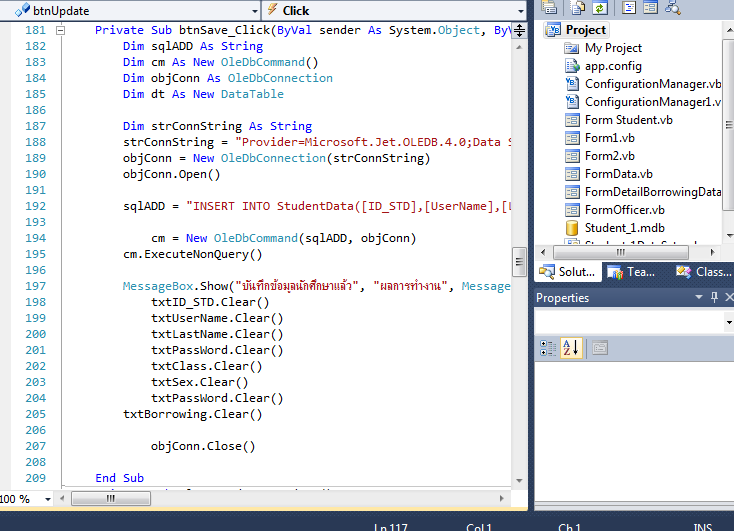The image size is (734, 531).
Task: Click the cm.ExecuteNonQuery() code line
Action: tap(192, 254)
